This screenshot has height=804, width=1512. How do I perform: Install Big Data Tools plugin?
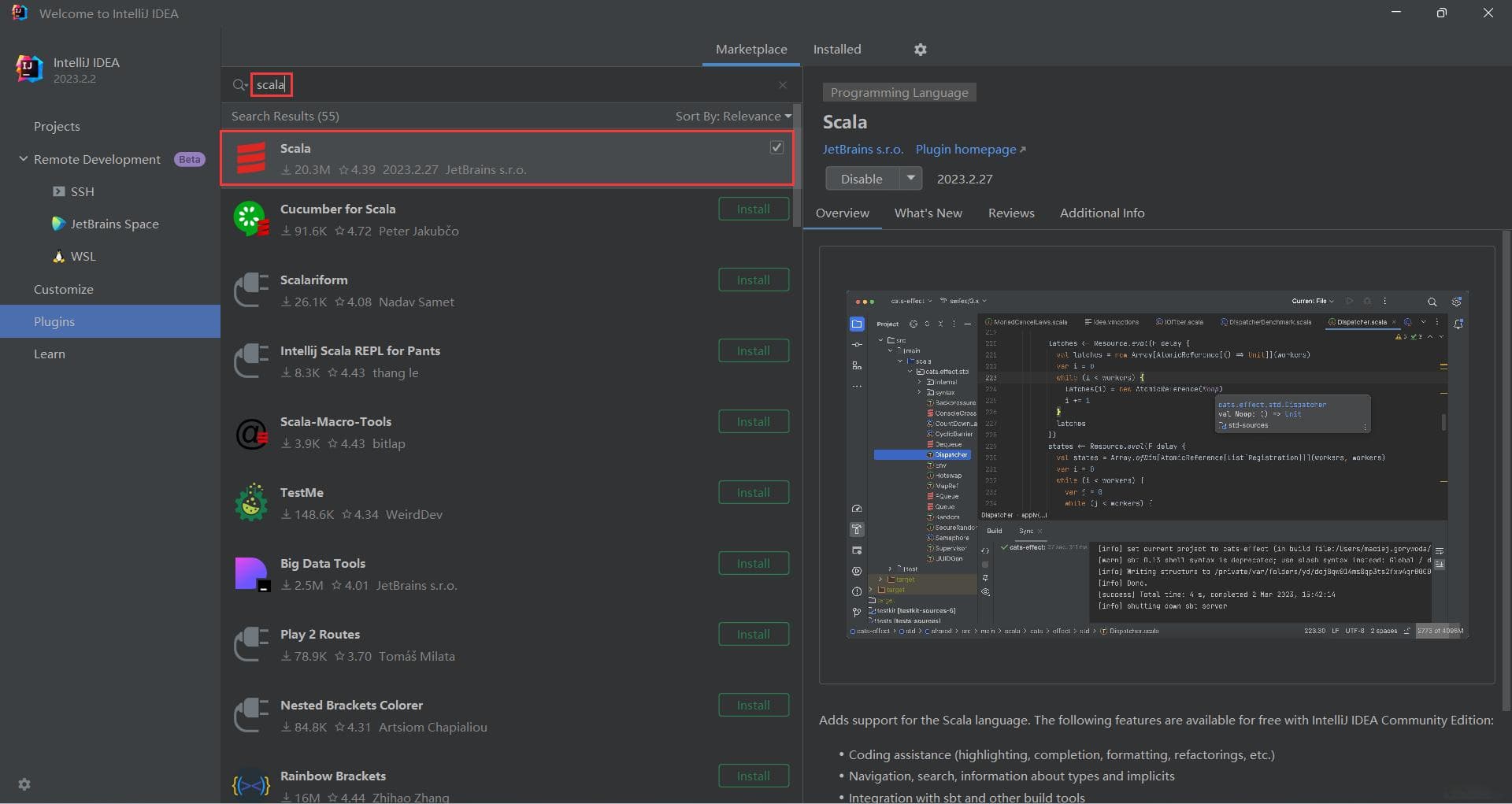(x=754, y=563)
